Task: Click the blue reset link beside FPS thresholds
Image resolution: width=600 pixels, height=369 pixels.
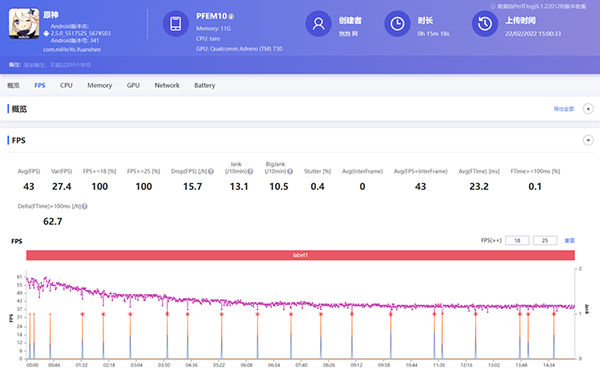Action: pyautogui.click(x=570, y=240)
